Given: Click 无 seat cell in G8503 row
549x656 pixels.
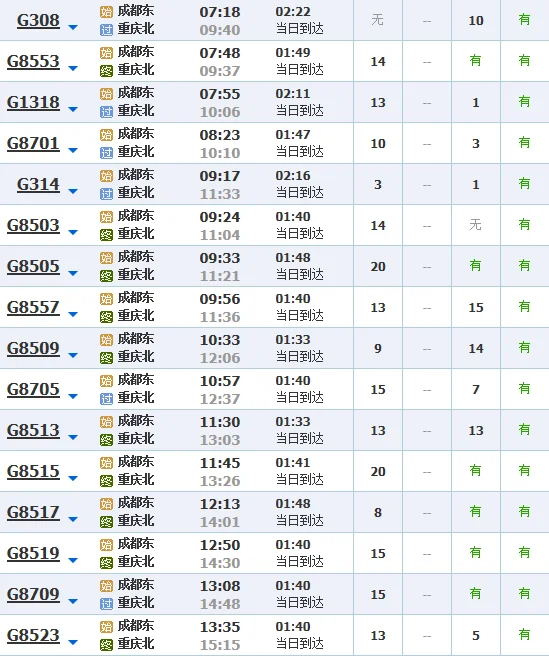Looking at the screenshot, I should click(475, 225).
